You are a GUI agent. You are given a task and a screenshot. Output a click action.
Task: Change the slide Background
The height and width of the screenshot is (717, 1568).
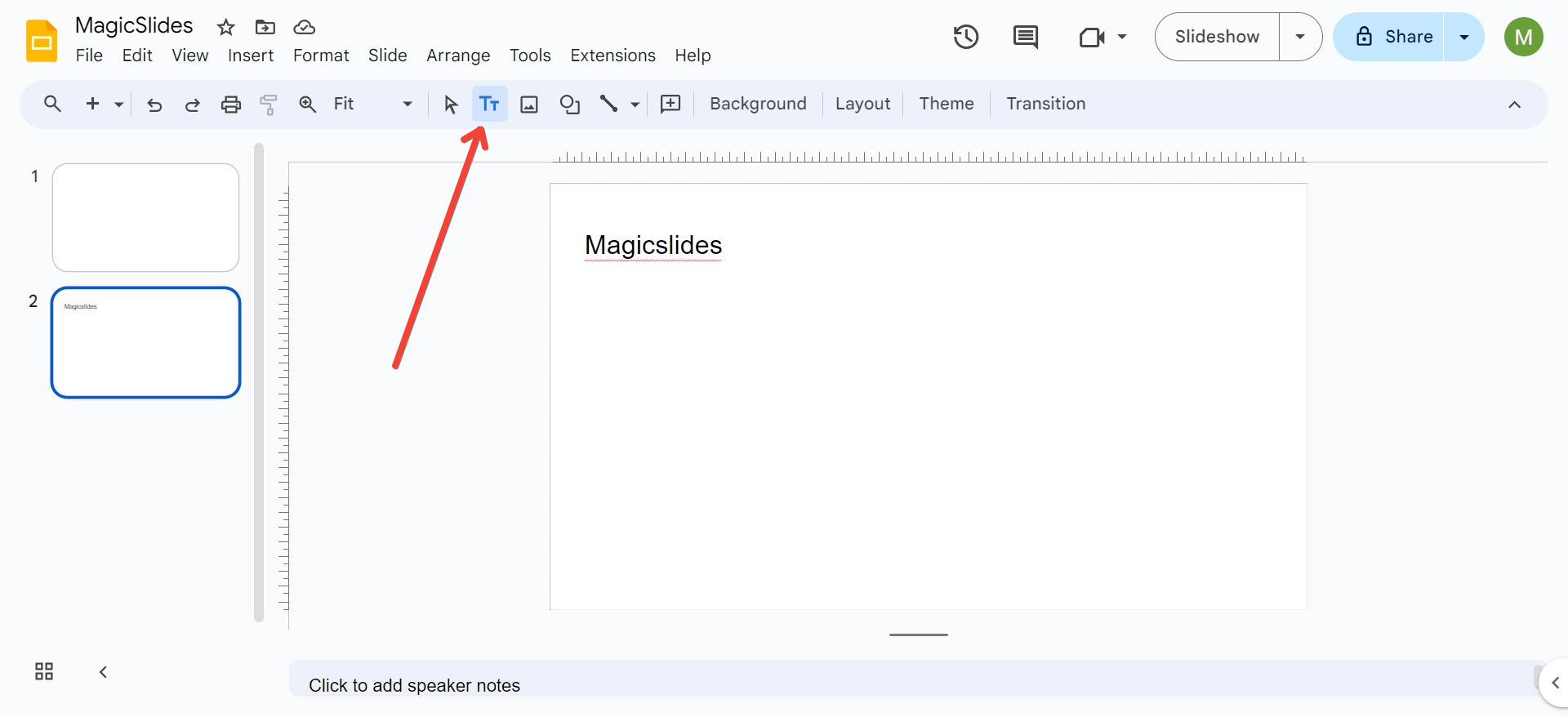(758, 104)
